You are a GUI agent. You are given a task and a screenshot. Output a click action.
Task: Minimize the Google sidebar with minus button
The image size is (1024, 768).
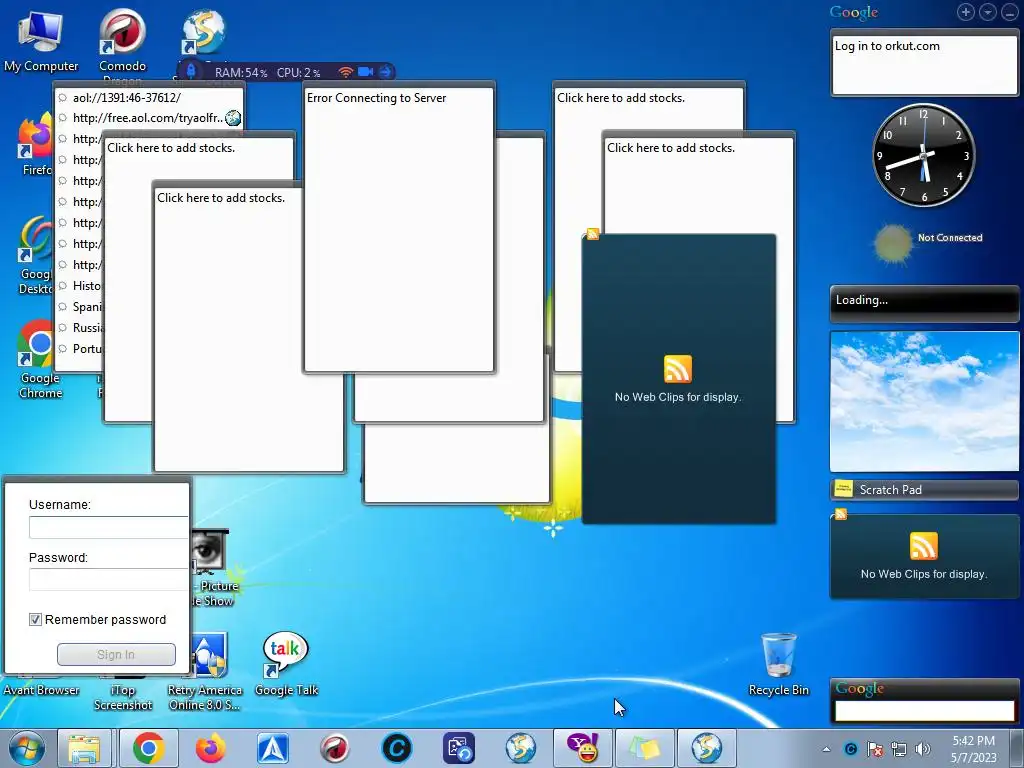tap(1010, 12)
